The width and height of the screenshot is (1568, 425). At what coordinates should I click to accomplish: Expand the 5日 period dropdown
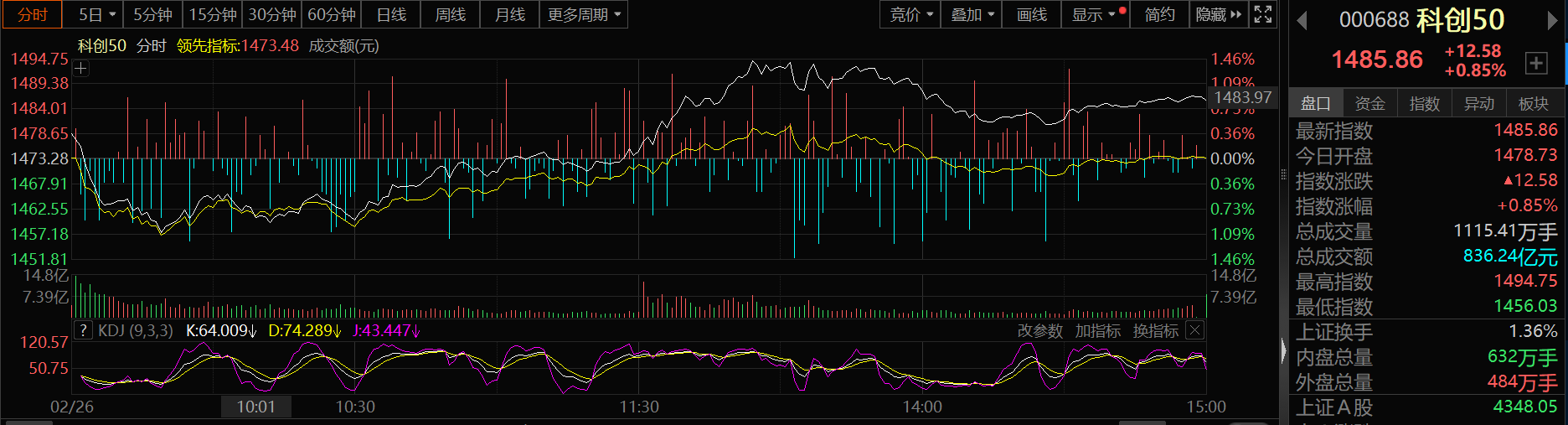click(96, 14)
